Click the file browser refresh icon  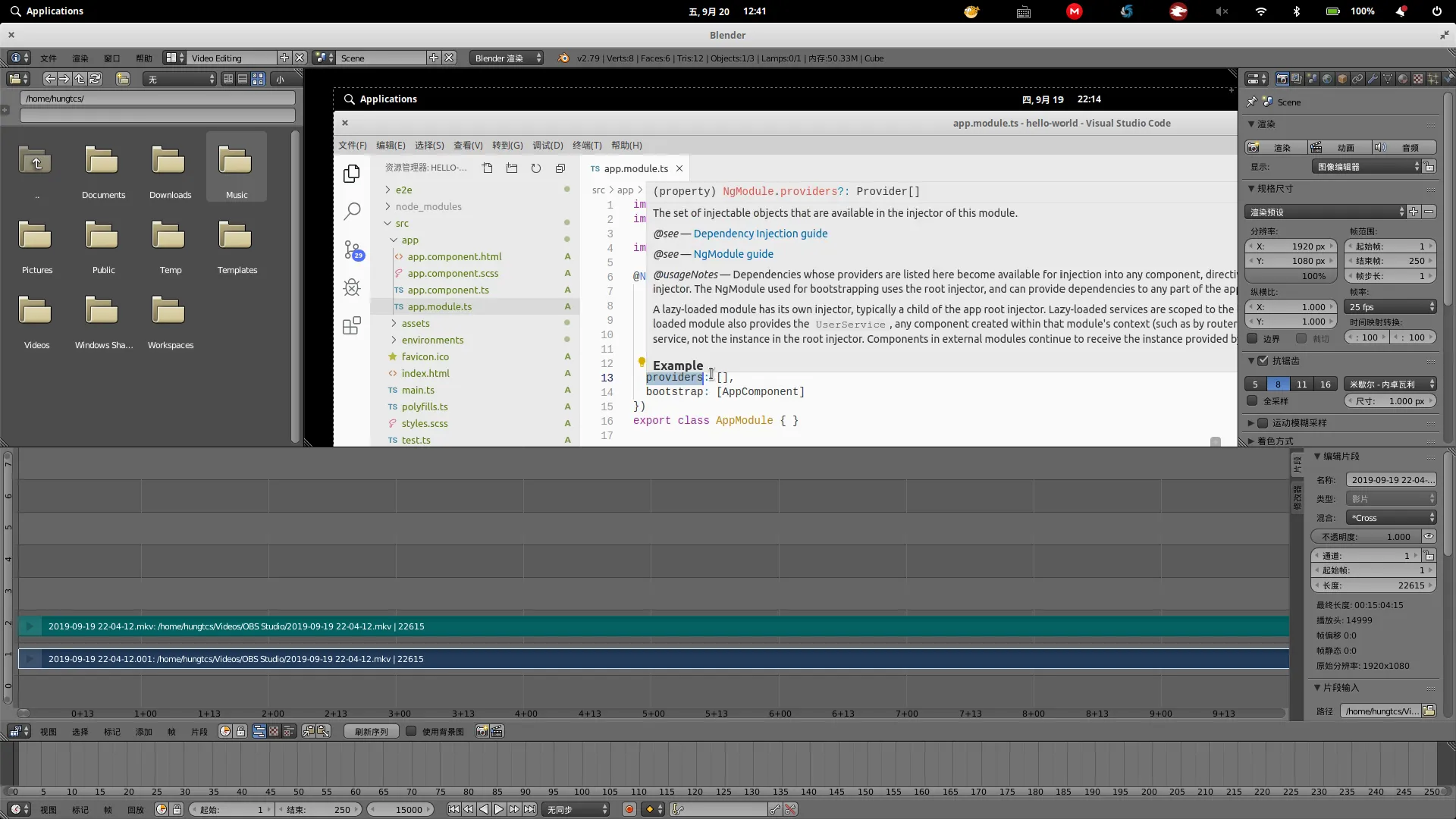pyautogui.click(x=95, y=79)
